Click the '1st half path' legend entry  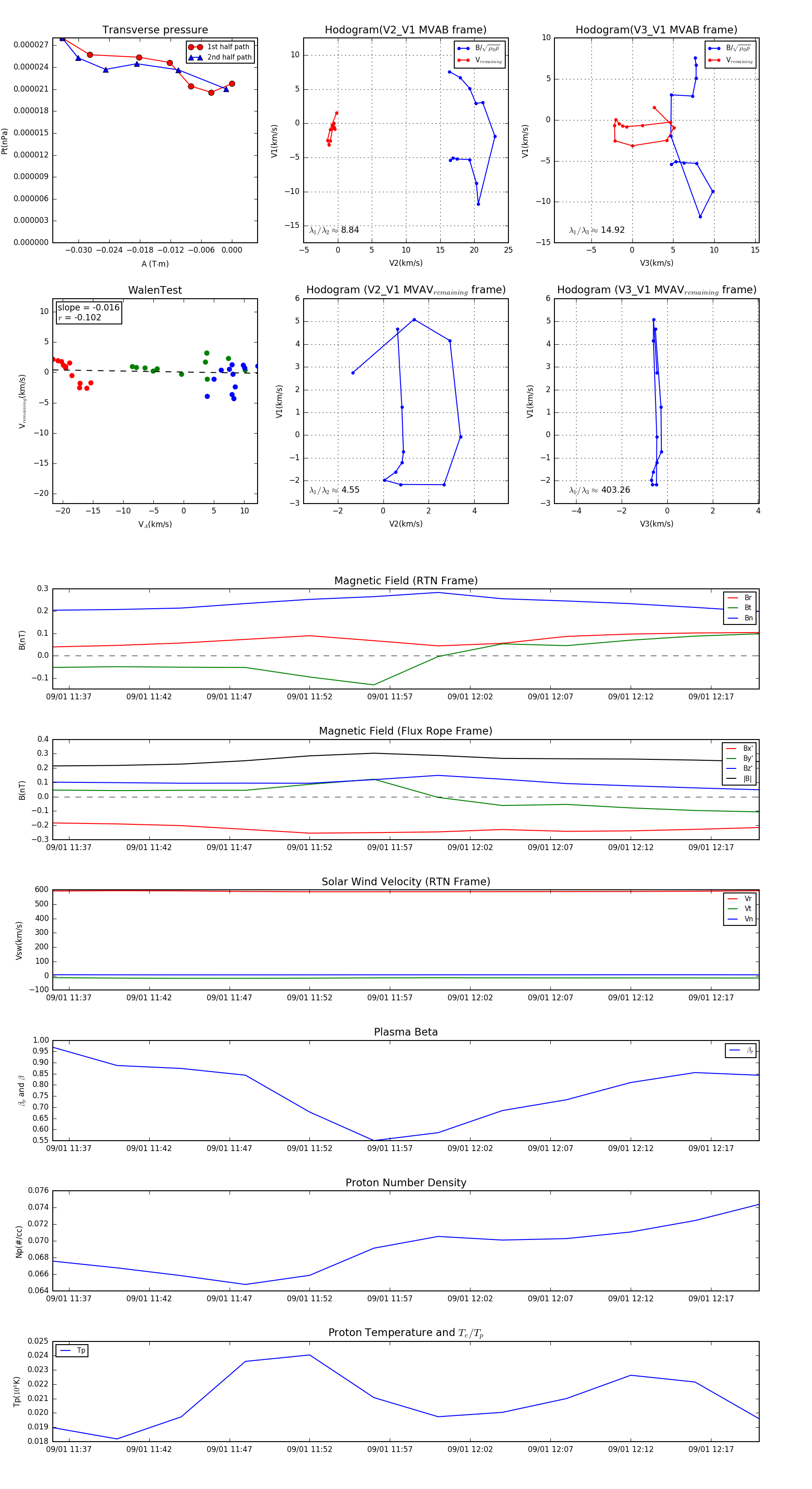click(x=219, y=47)
